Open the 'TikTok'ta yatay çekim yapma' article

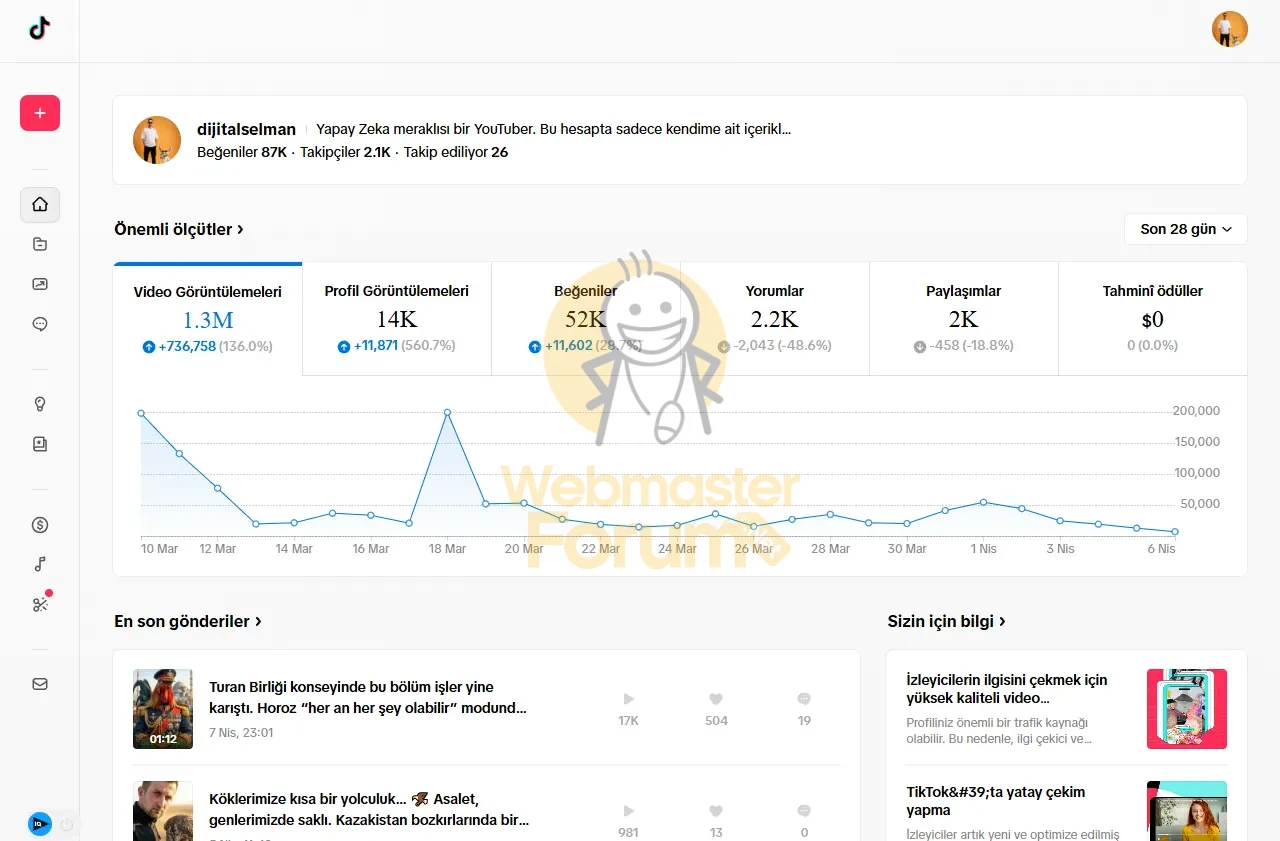(995, 801)
